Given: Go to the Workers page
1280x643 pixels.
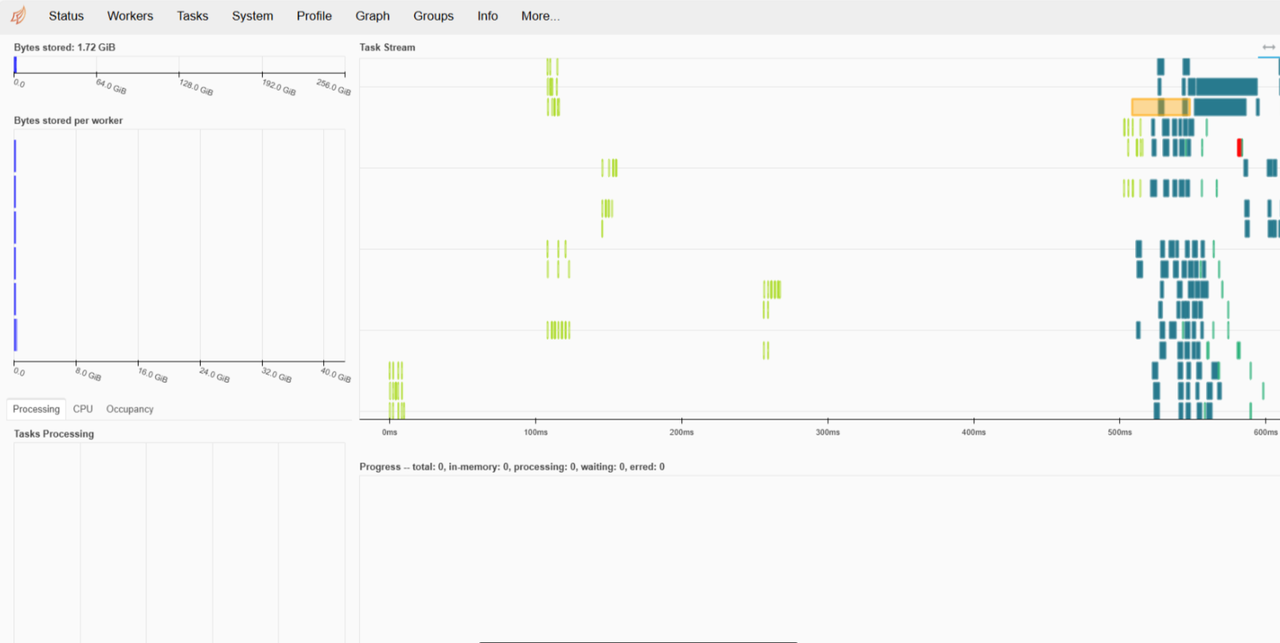Looking at the screenshot, I should tap(130, 16).
